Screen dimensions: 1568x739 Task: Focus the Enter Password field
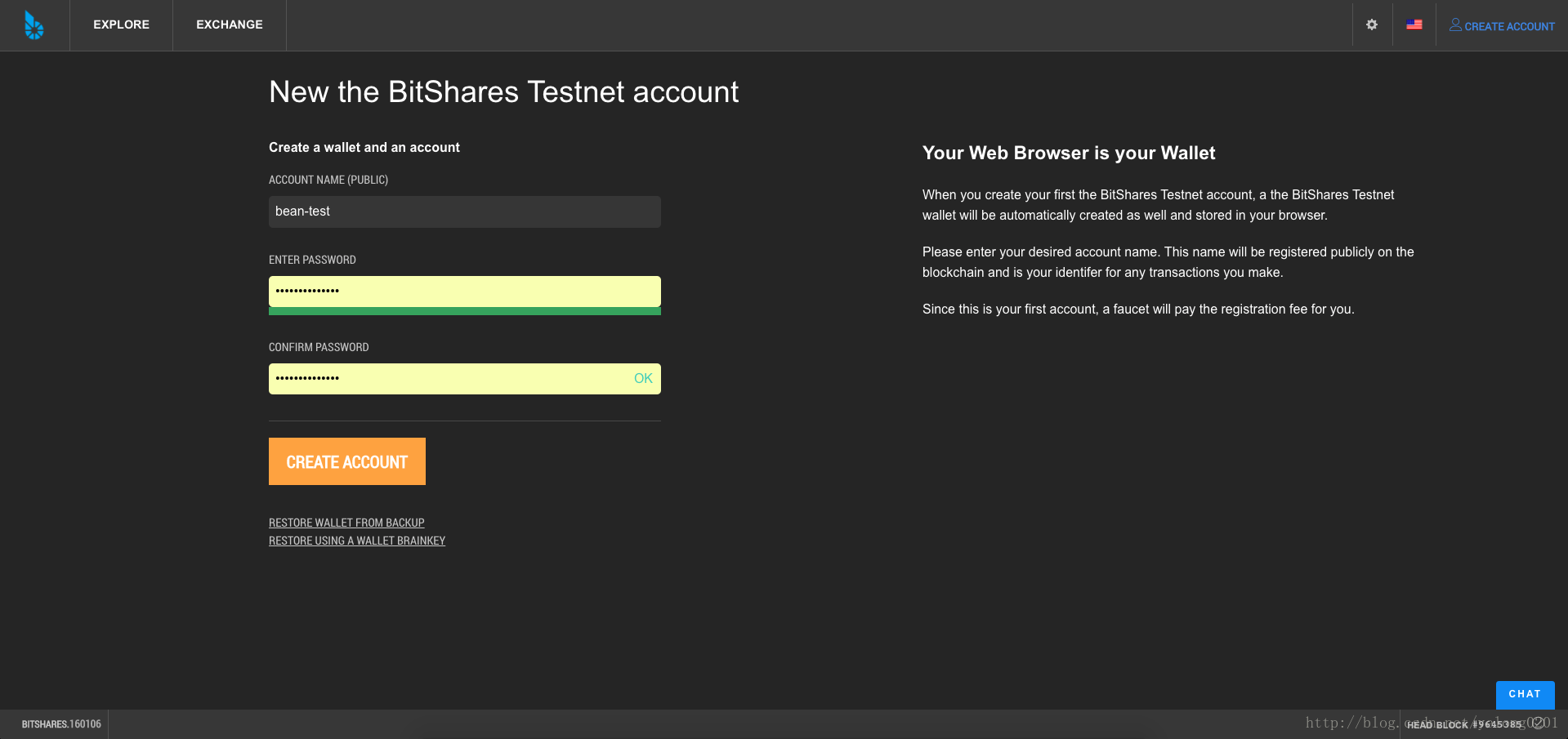coord(465,292)
